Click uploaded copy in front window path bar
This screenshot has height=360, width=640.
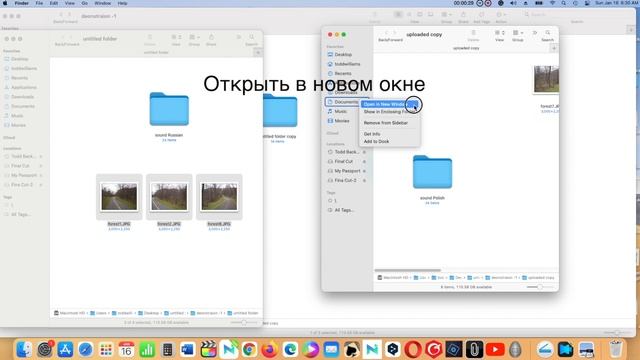(x=538, y=278)
